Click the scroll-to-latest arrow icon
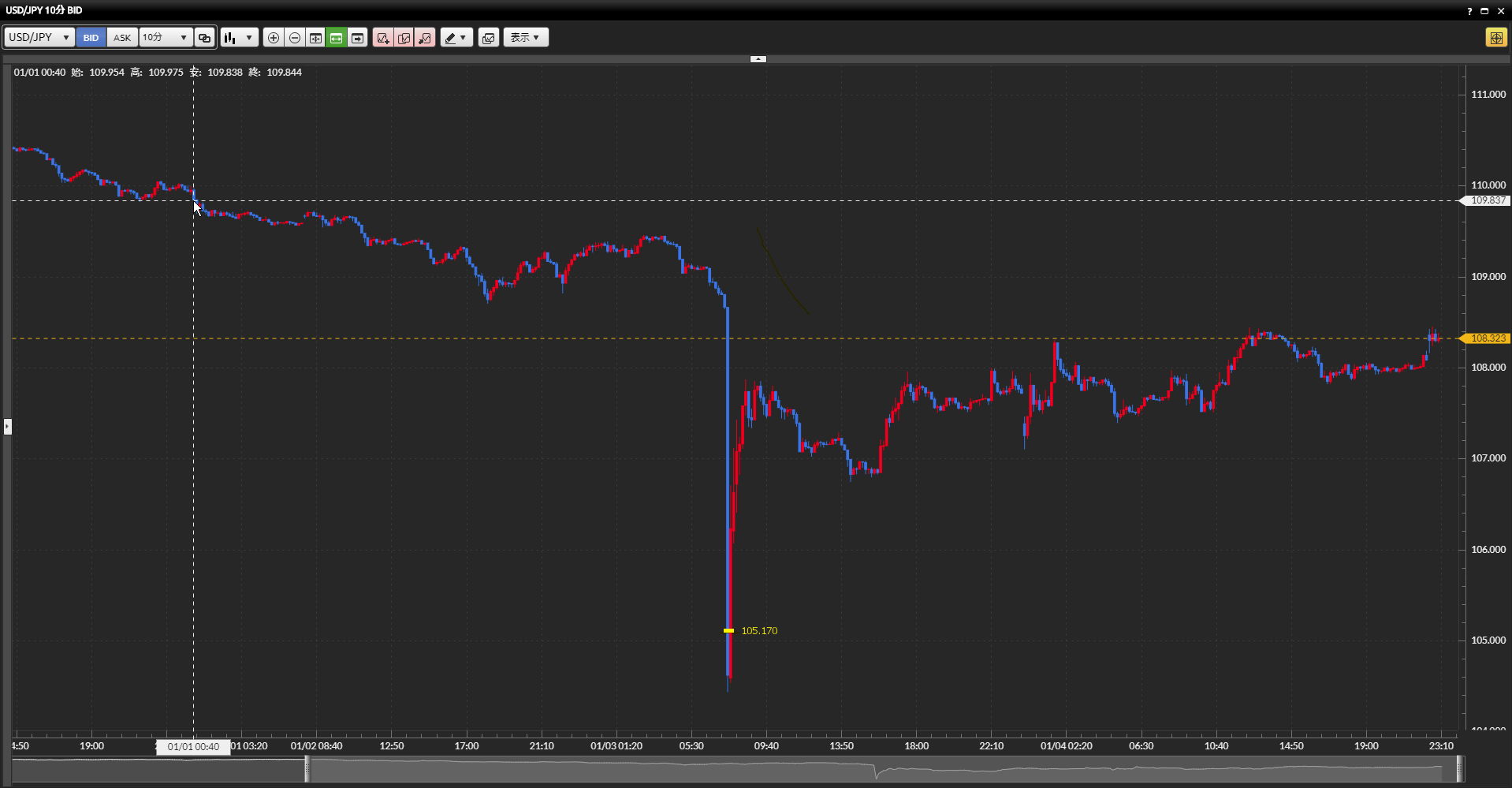The image size is (1512, 788). pos(357,38)
